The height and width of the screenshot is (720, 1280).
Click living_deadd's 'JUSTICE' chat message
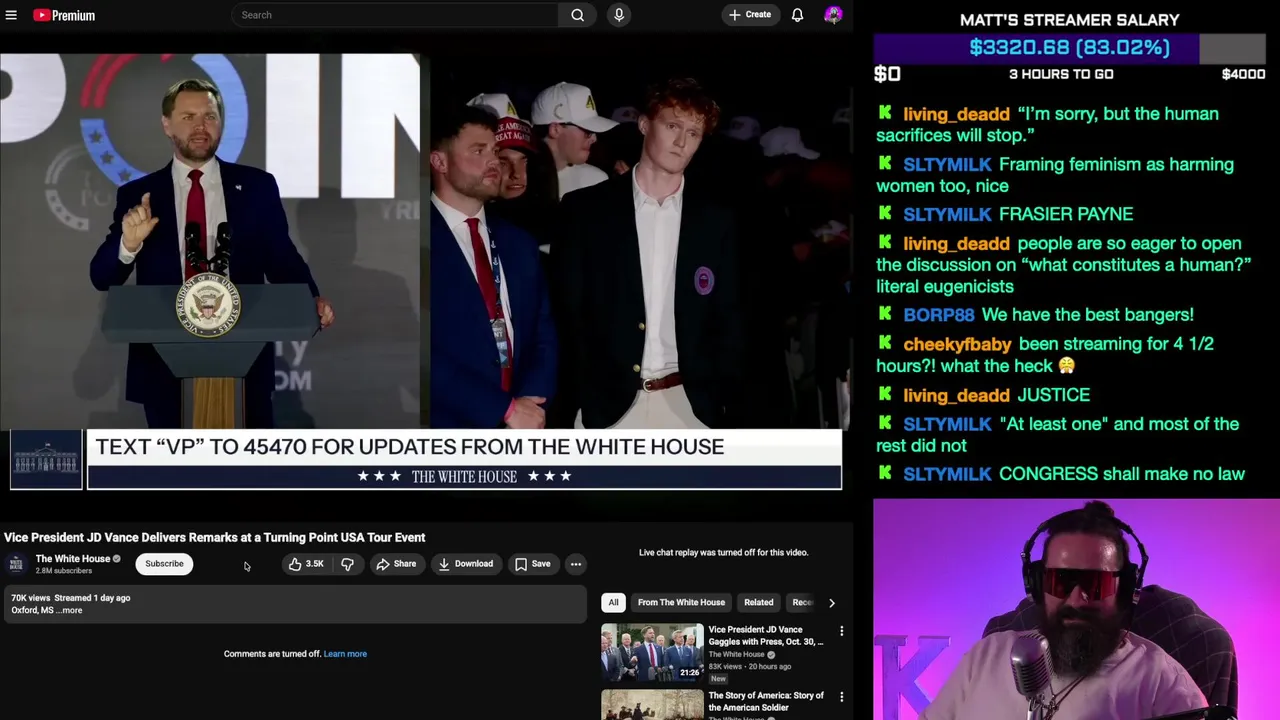point(1054,395)
